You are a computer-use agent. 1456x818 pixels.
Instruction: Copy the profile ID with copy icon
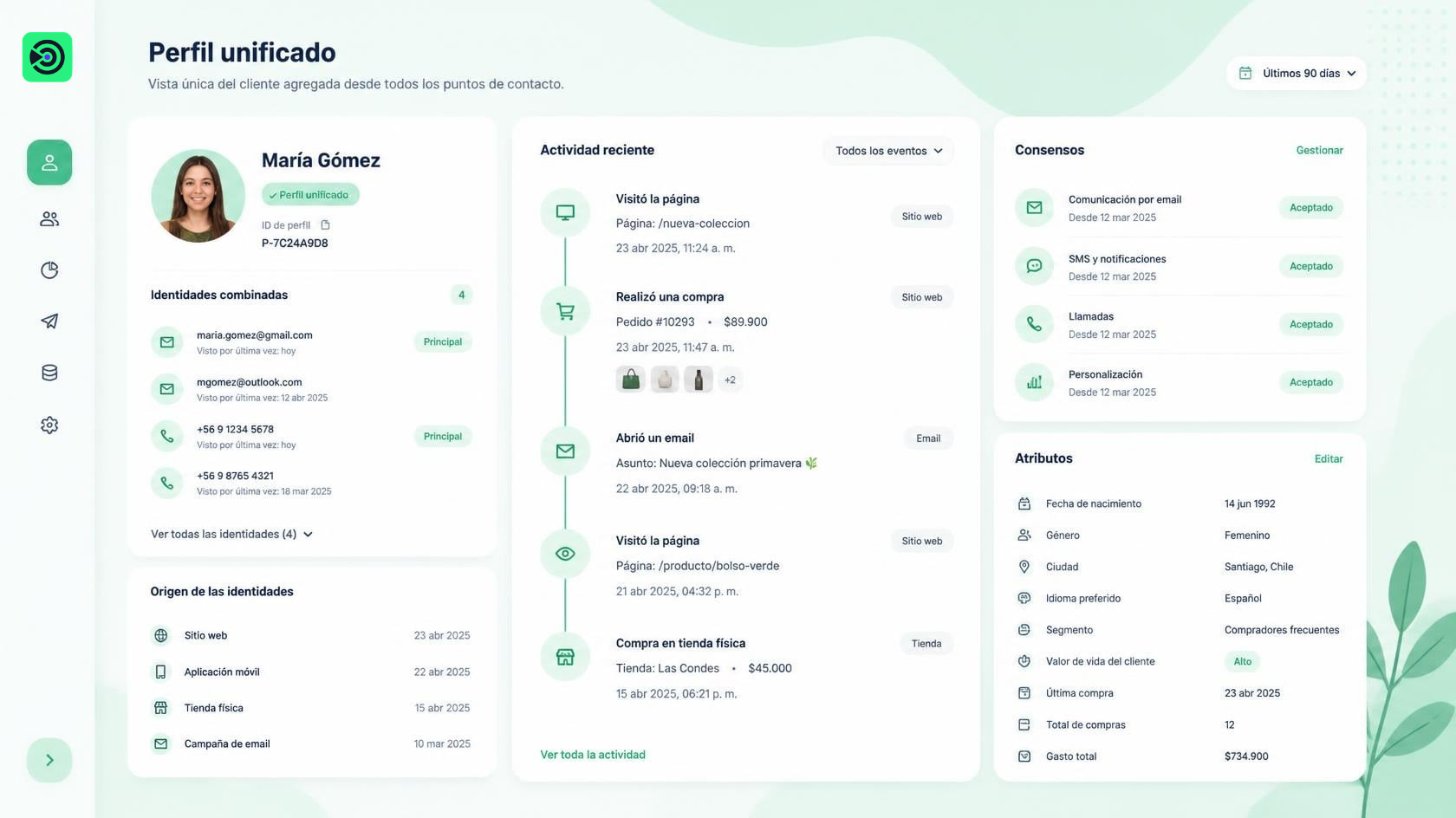coord(326,225)
